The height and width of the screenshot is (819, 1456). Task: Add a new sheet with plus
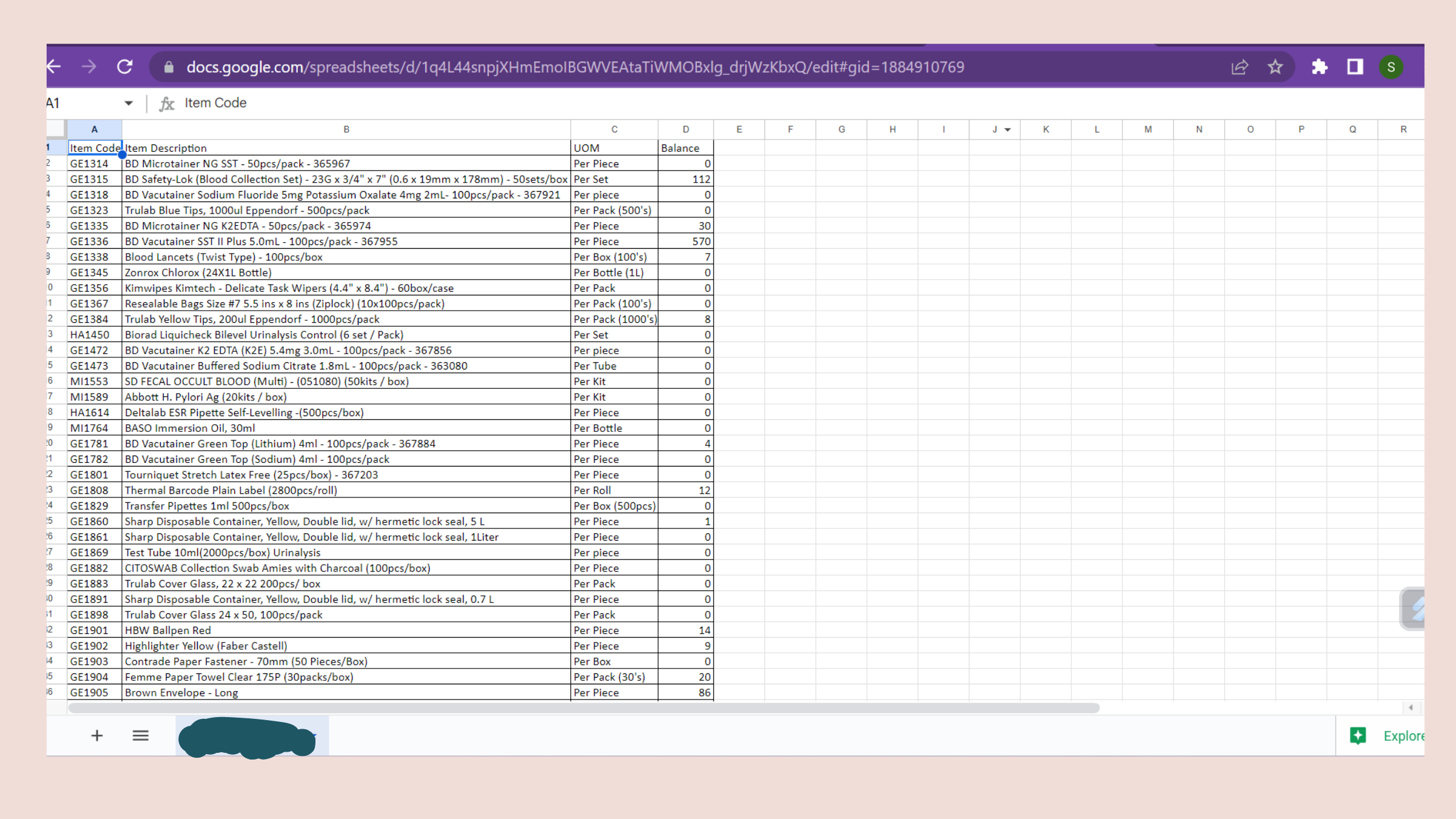click(97, 736)
